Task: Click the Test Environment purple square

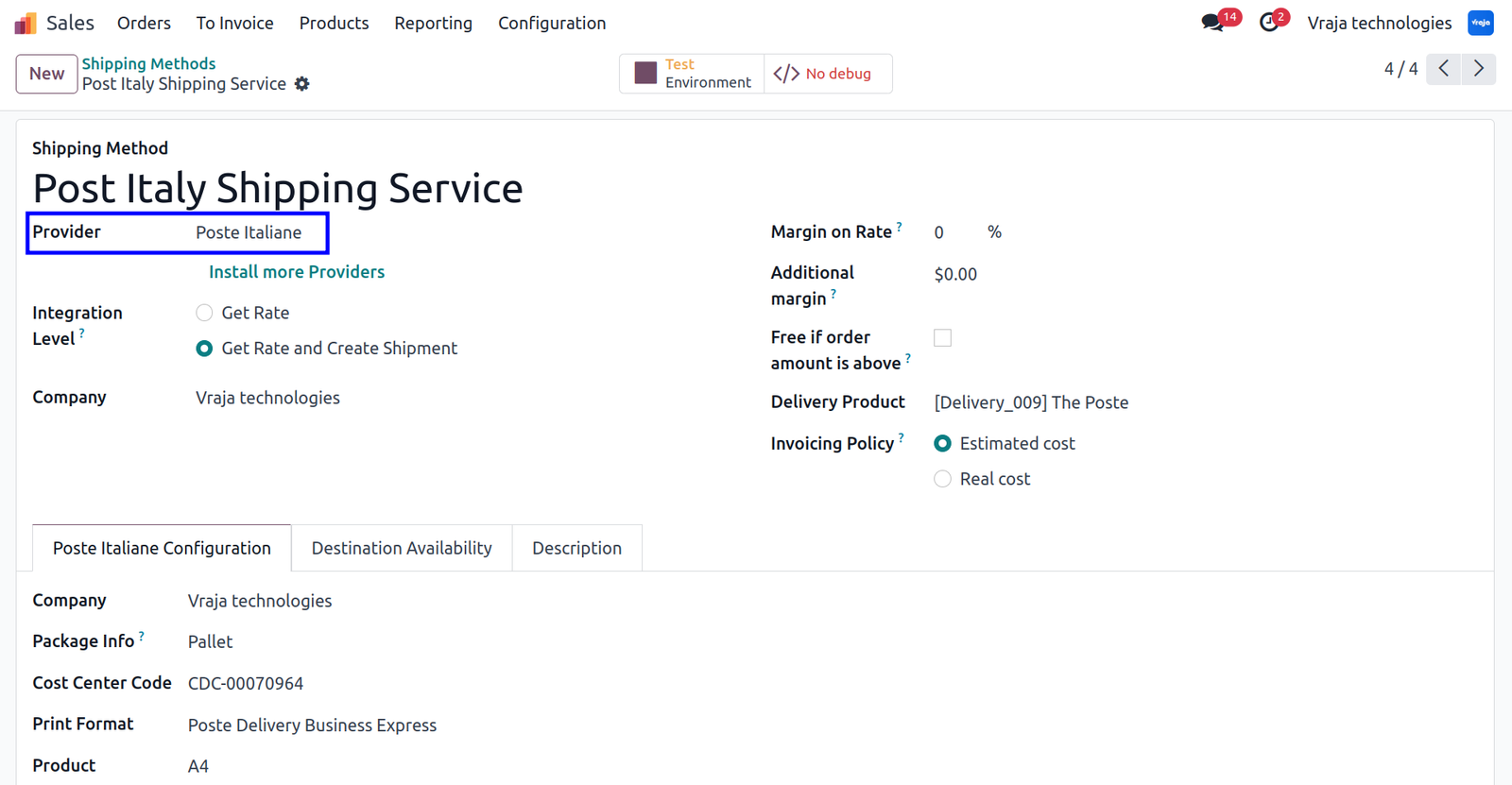Action: pyautogui.click(x=645, y=74)
